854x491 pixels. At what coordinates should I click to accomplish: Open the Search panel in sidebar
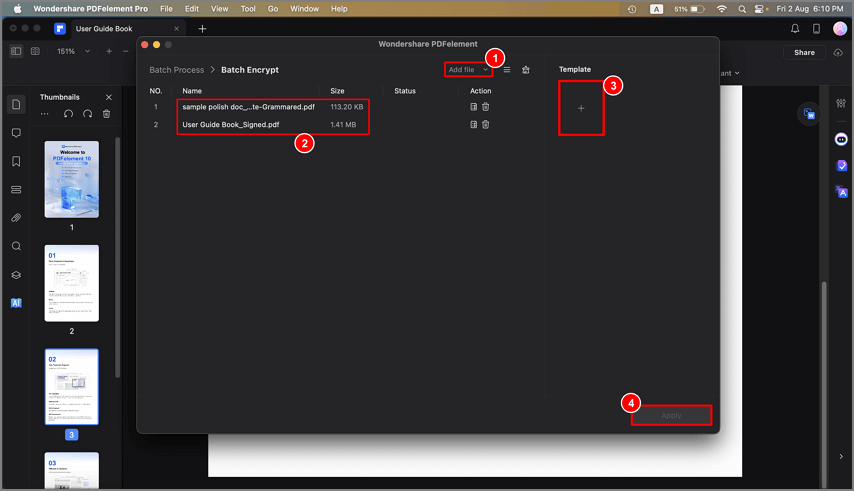tap(16, 246)
